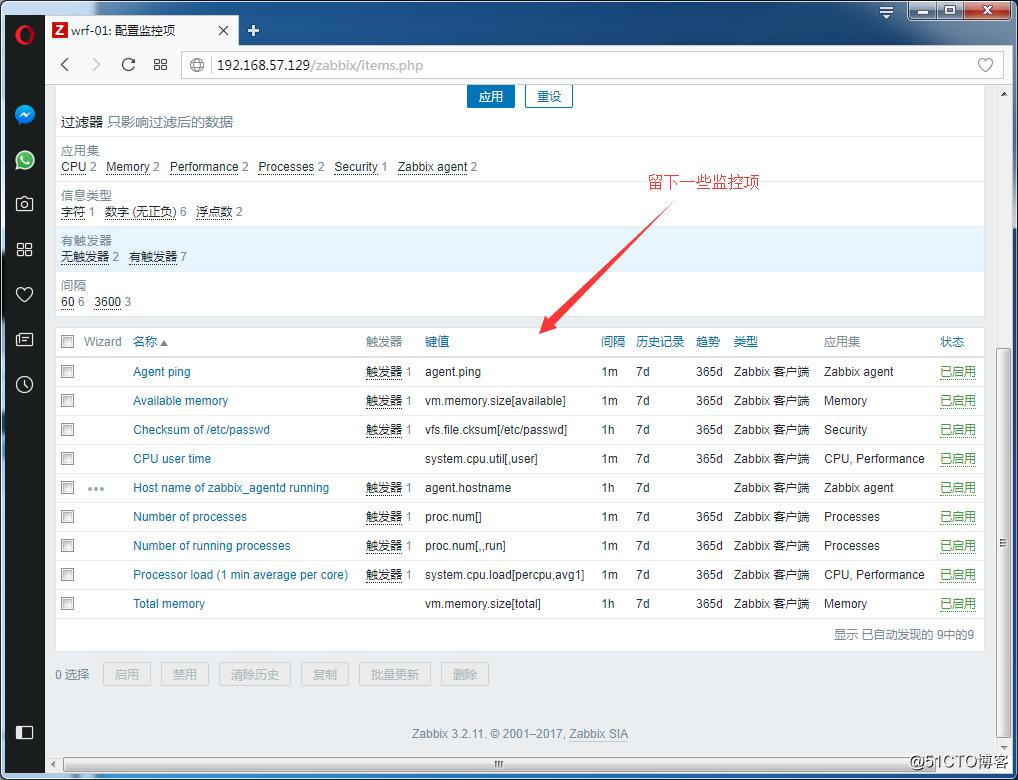
Task: Open the Total memory item
Action: [169, 604]
